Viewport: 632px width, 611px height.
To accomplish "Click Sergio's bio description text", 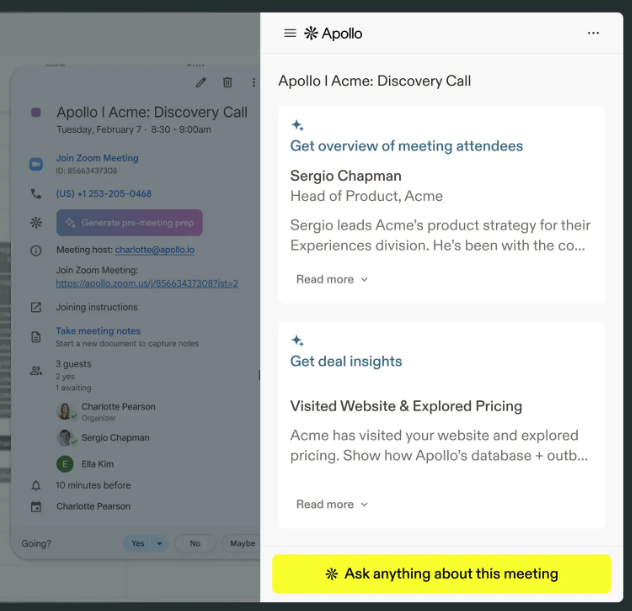I will (x=440, y=235).
